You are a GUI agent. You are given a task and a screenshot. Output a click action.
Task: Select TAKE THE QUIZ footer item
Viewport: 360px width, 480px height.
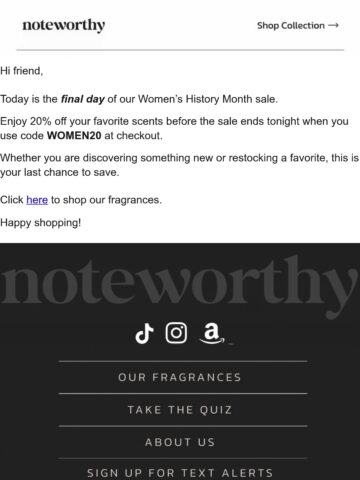[180, 410]
